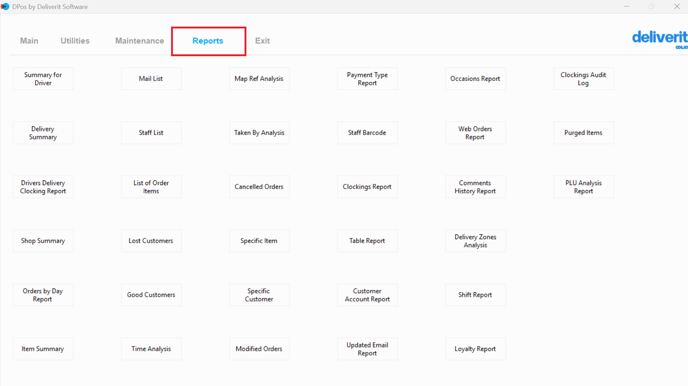This screenshot has width=688, height=386.
Task: Open the Loyalty Report
Action: click(475, 349)
